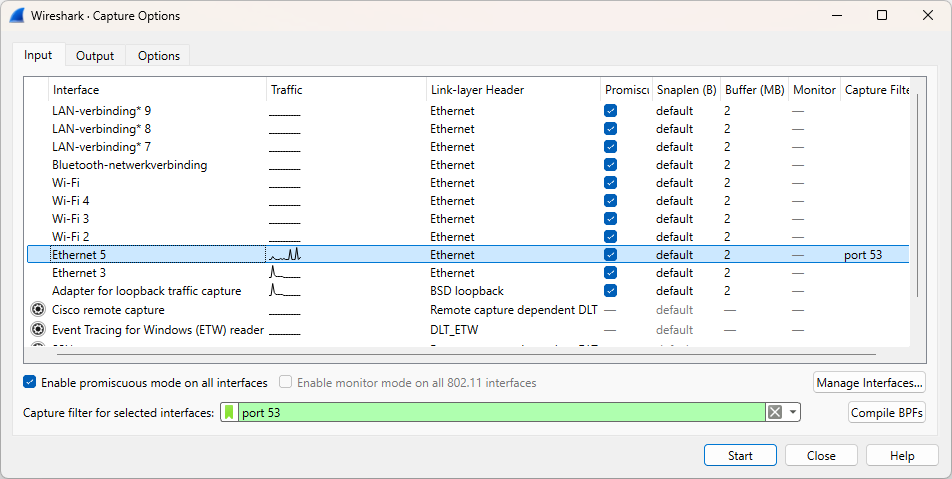Open the Event Tracing for Windows reader settings gear
952x479 pixels.
click(38, 330)
